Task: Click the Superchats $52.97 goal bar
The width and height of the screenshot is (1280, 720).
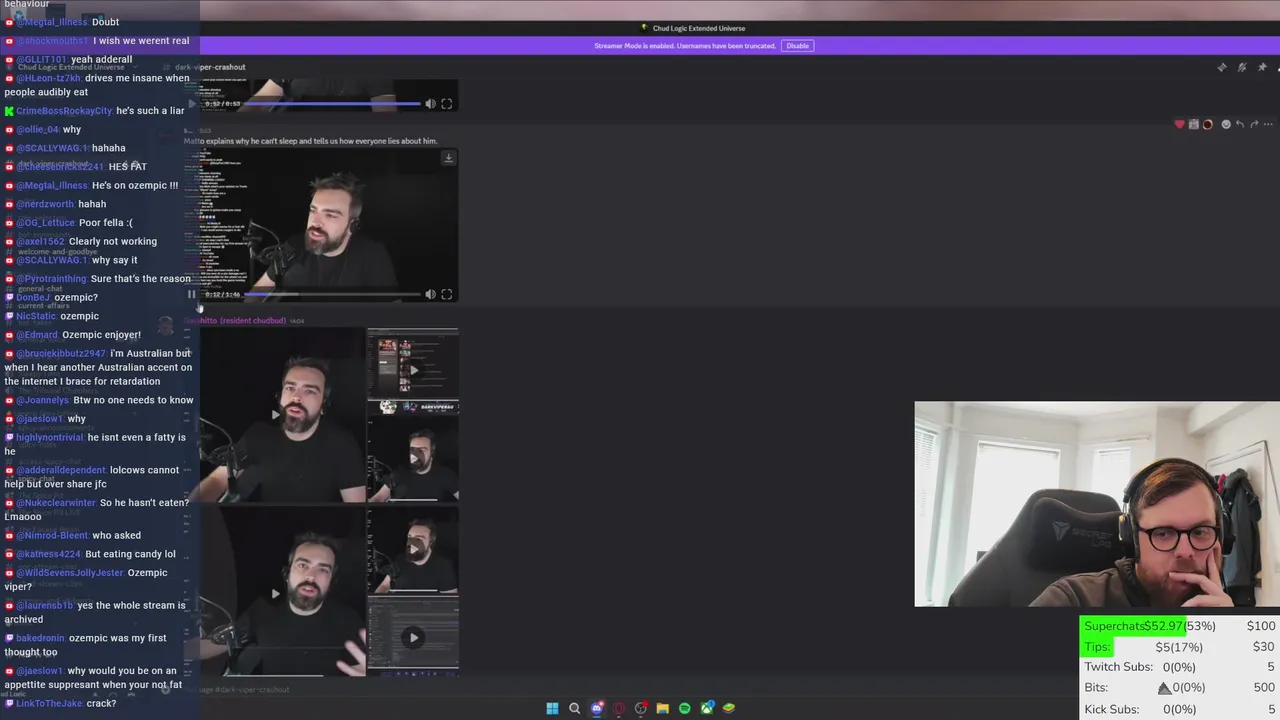Action: pos(1179,626)
